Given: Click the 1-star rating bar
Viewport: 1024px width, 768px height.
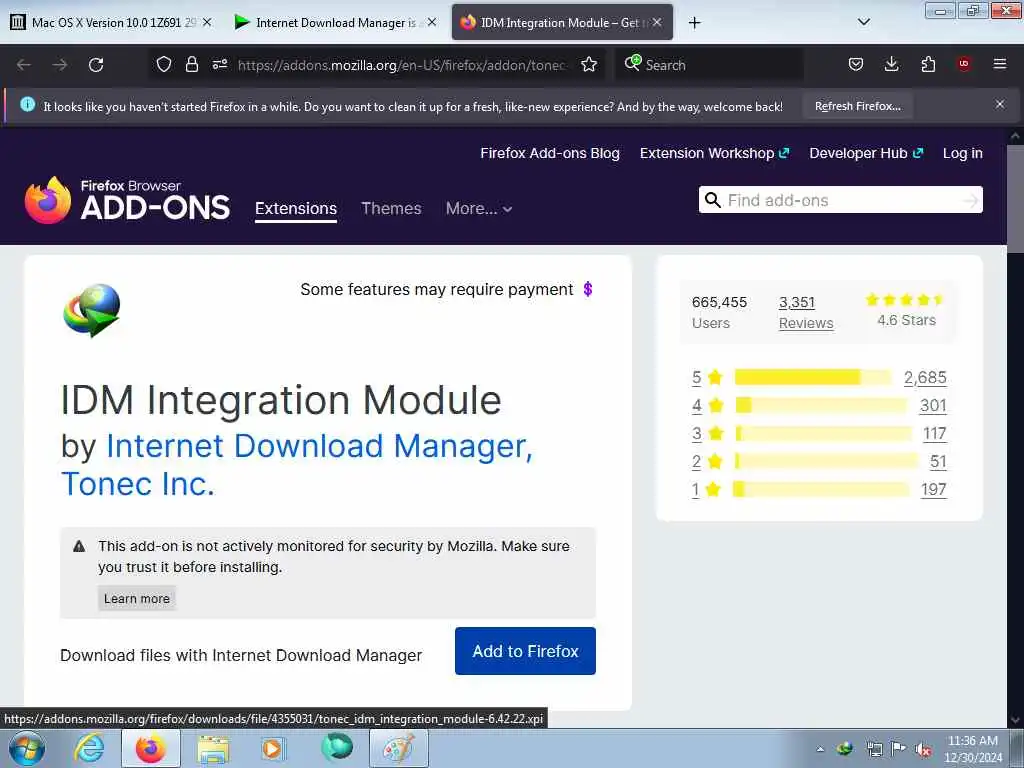Looking at the screenshot, I should click(822, 488).
